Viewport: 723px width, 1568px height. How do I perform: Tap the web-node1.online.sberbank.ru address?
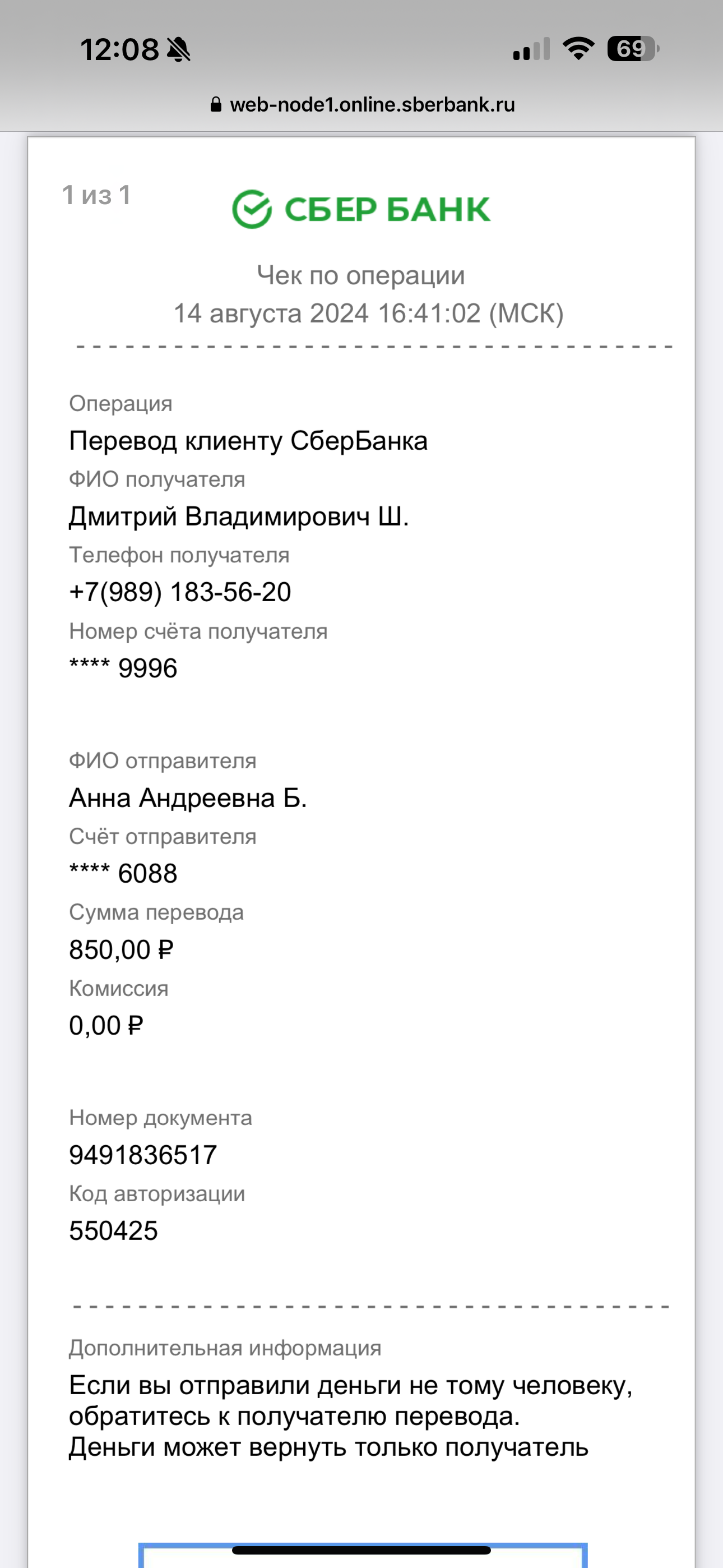coord(372,105)
